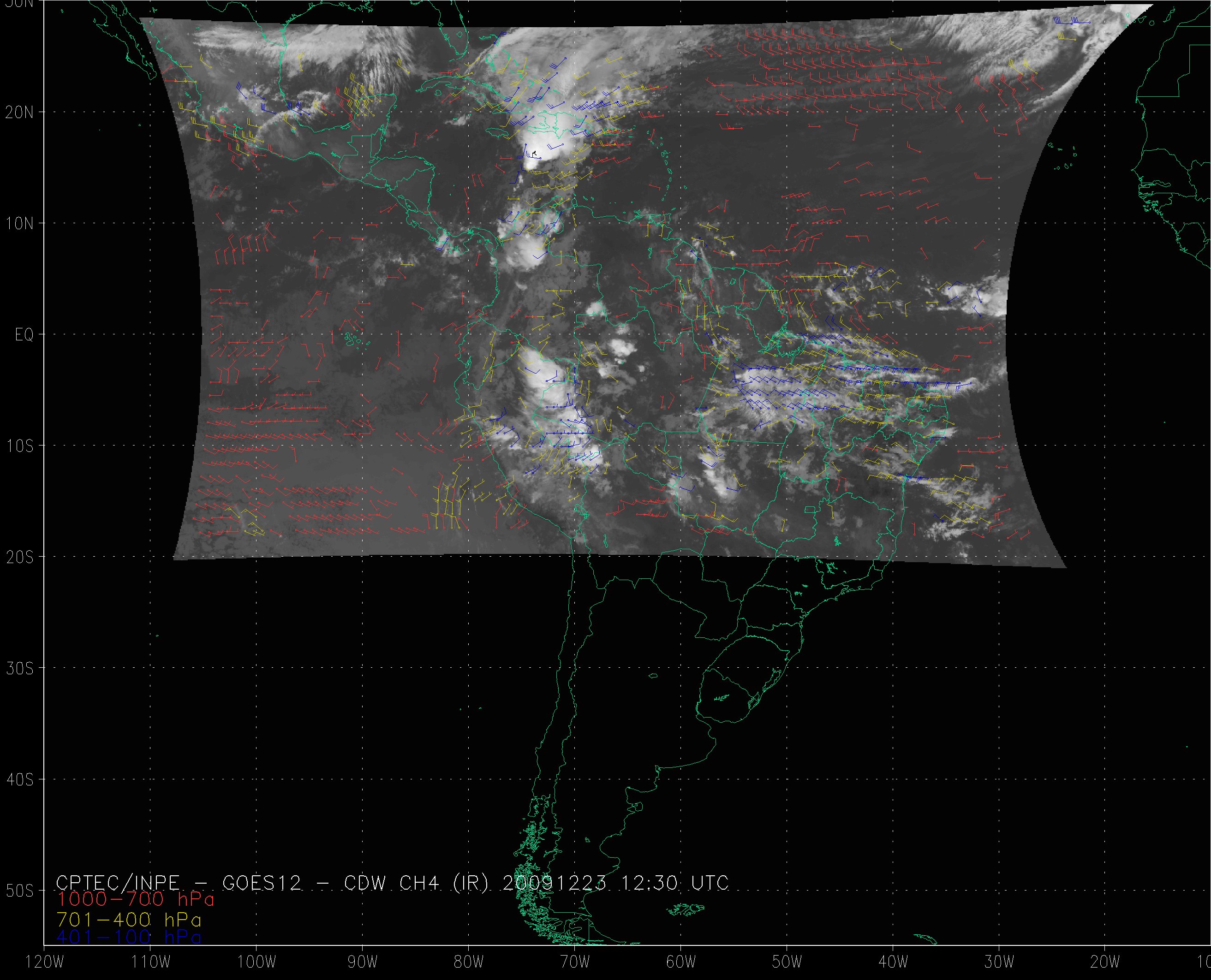
Task: Click the 120W longitude axis label
Action: (44, 962)
